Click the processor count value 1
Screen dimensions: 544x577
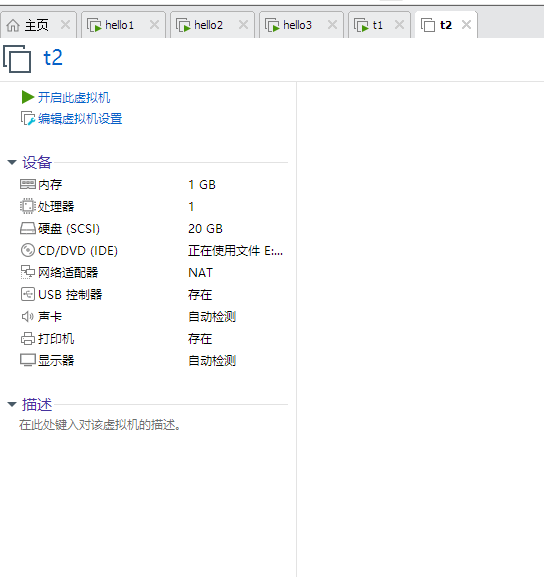[x=191, y=206]
